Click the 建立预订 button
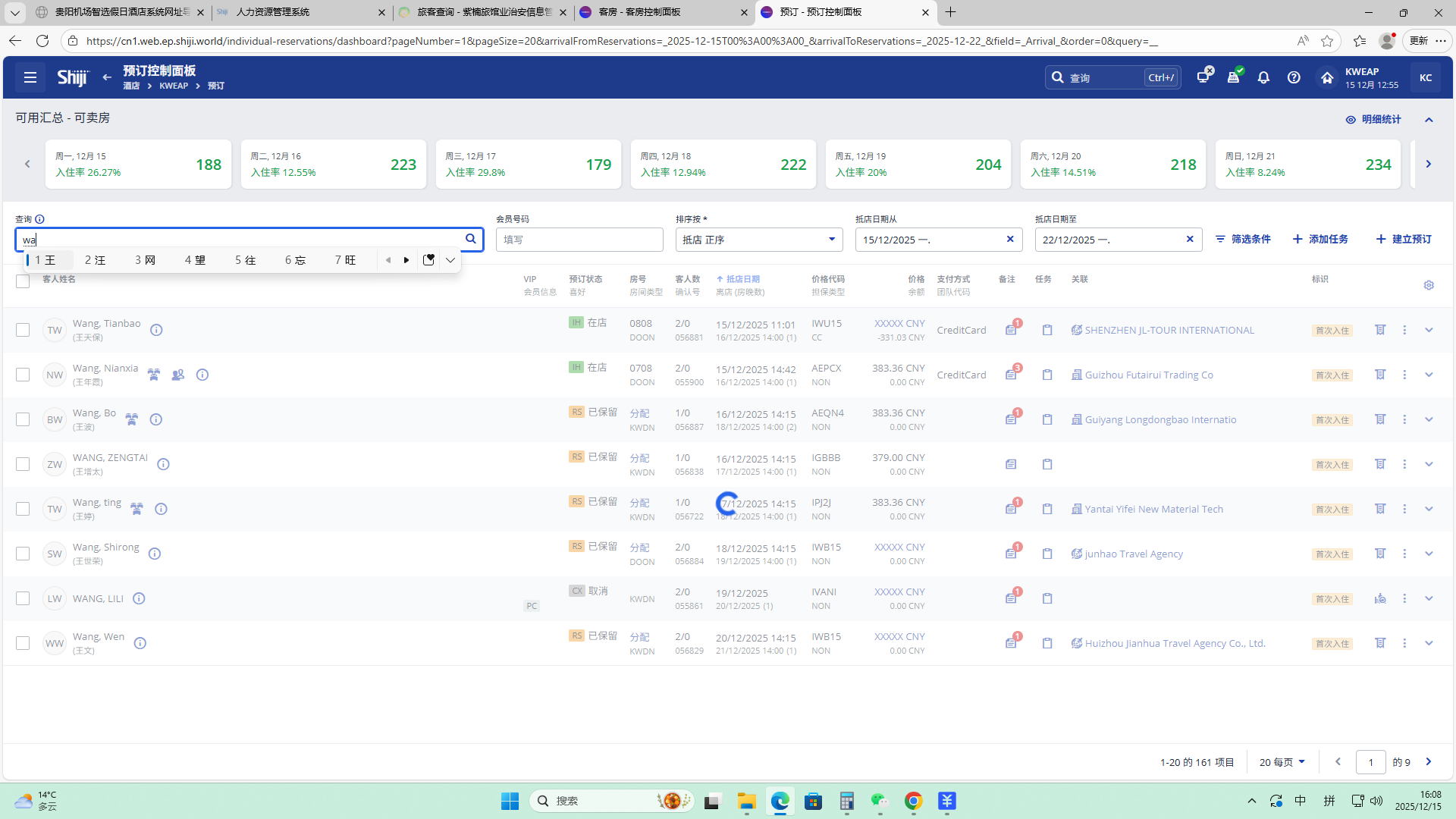 point(1404,239)
